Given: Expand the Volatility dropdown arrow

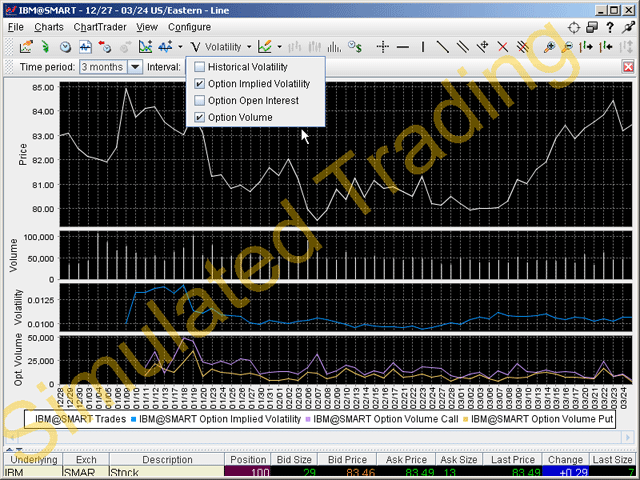Looking at the screenshot, I should [249, 47].
